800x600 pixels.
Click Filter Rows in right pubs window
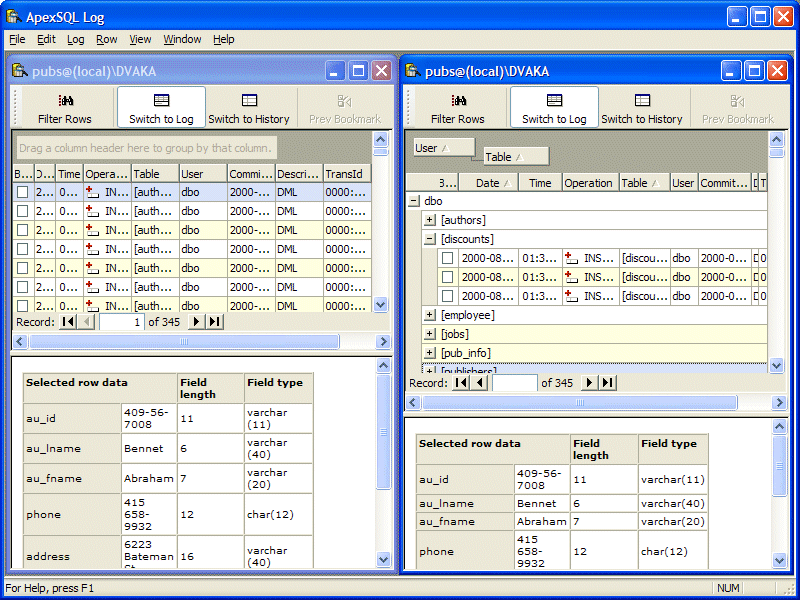tap(458, 109)
